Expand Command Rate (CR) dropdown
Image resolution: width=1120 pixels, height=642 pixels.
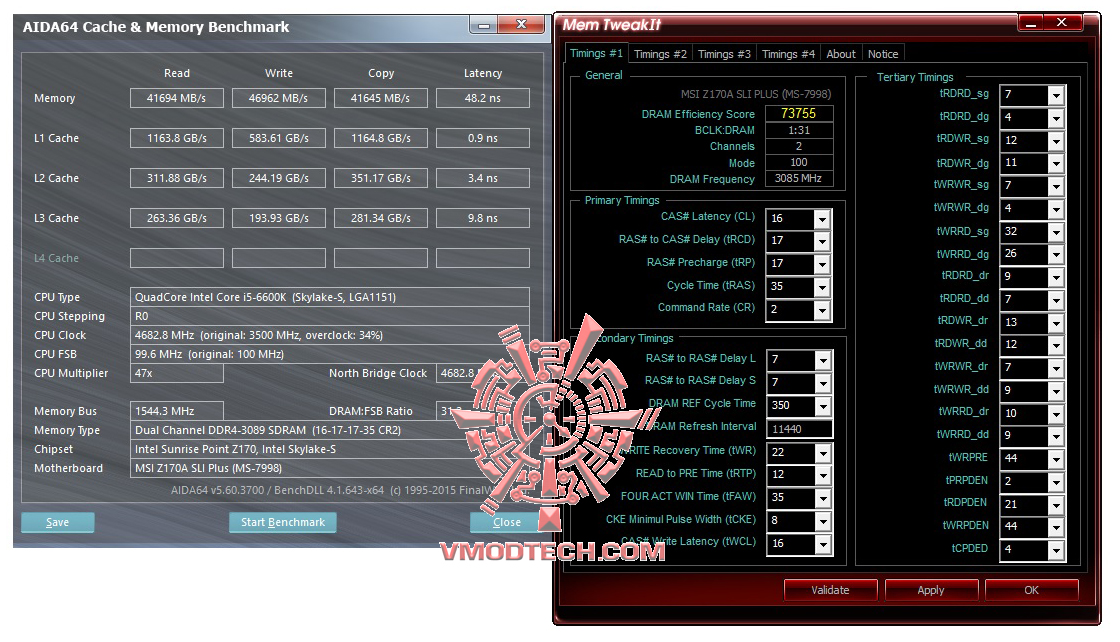point(822,309)
